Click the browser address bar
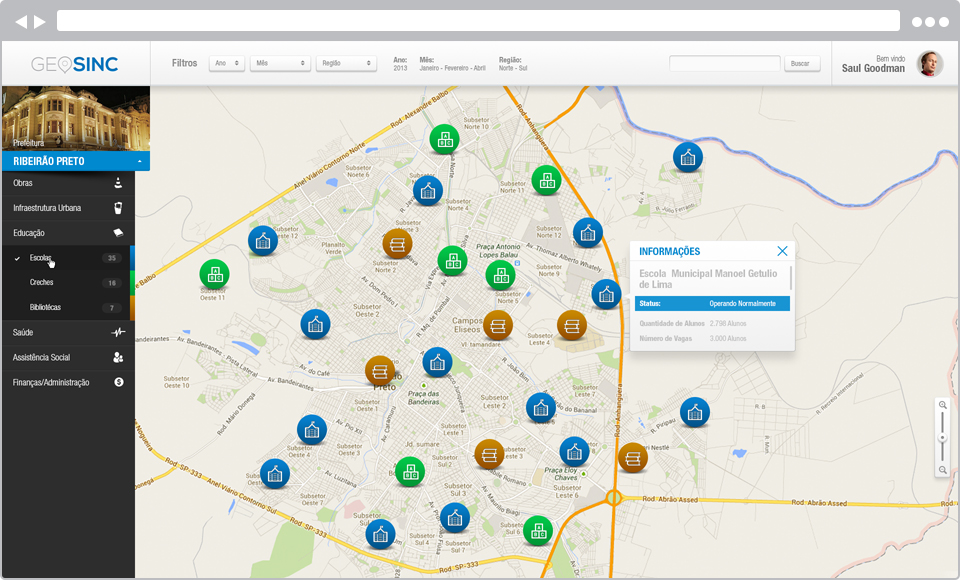The image size is (960, 580). pyautogui.click(x=478, y=21)
